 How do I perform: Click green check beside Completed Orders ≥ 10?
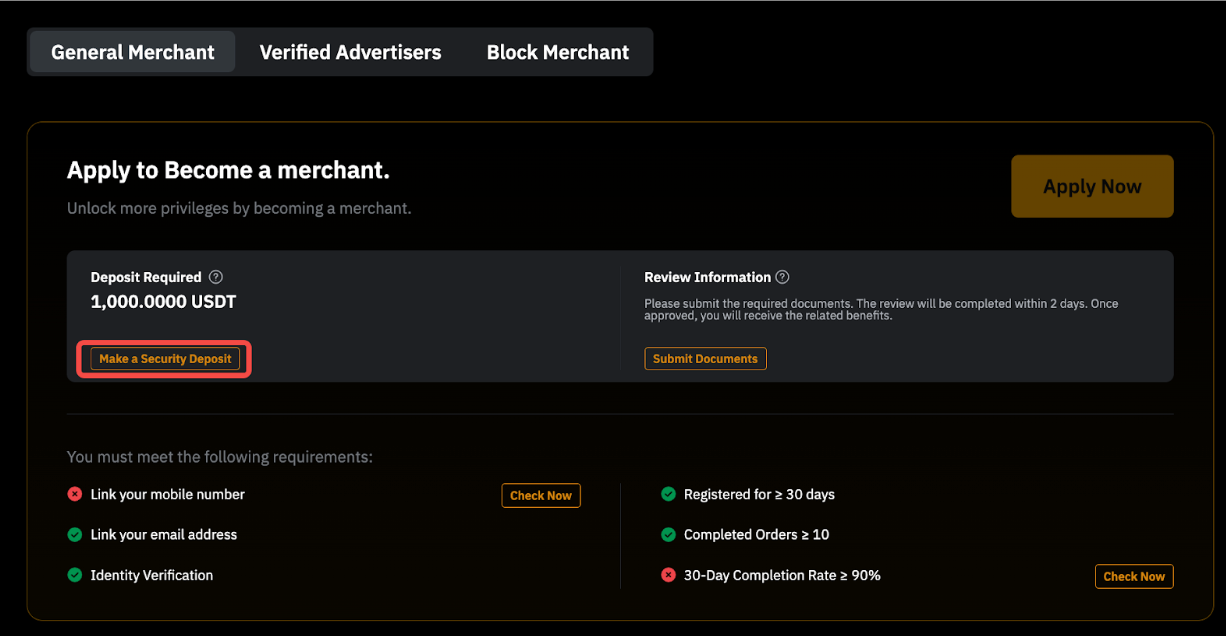668,535
